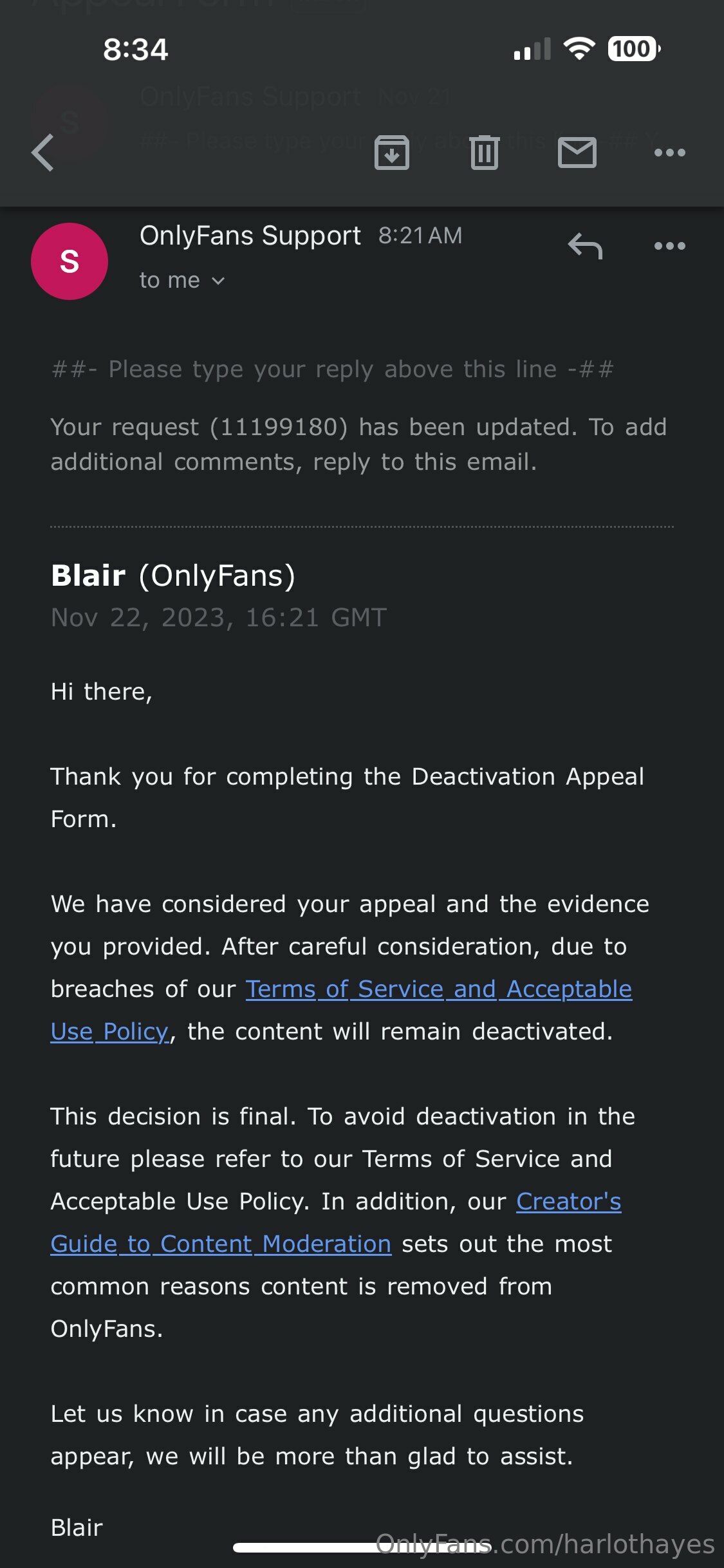This screenshot has height=1568, width=724.
Task: Open the top toolbar three-dot menu
Action: pos(670,153)
